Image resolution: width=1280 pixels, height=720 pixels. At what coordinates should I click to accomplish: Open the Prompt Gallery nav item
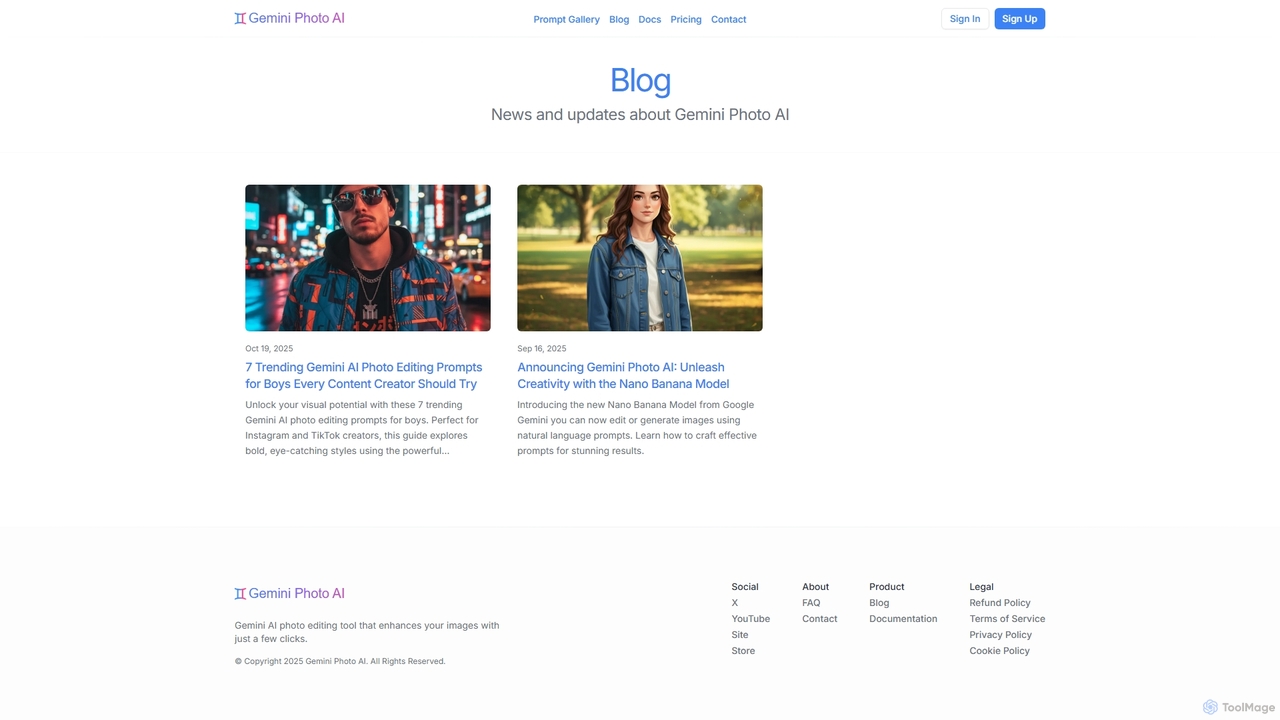(x=566, y=19)
